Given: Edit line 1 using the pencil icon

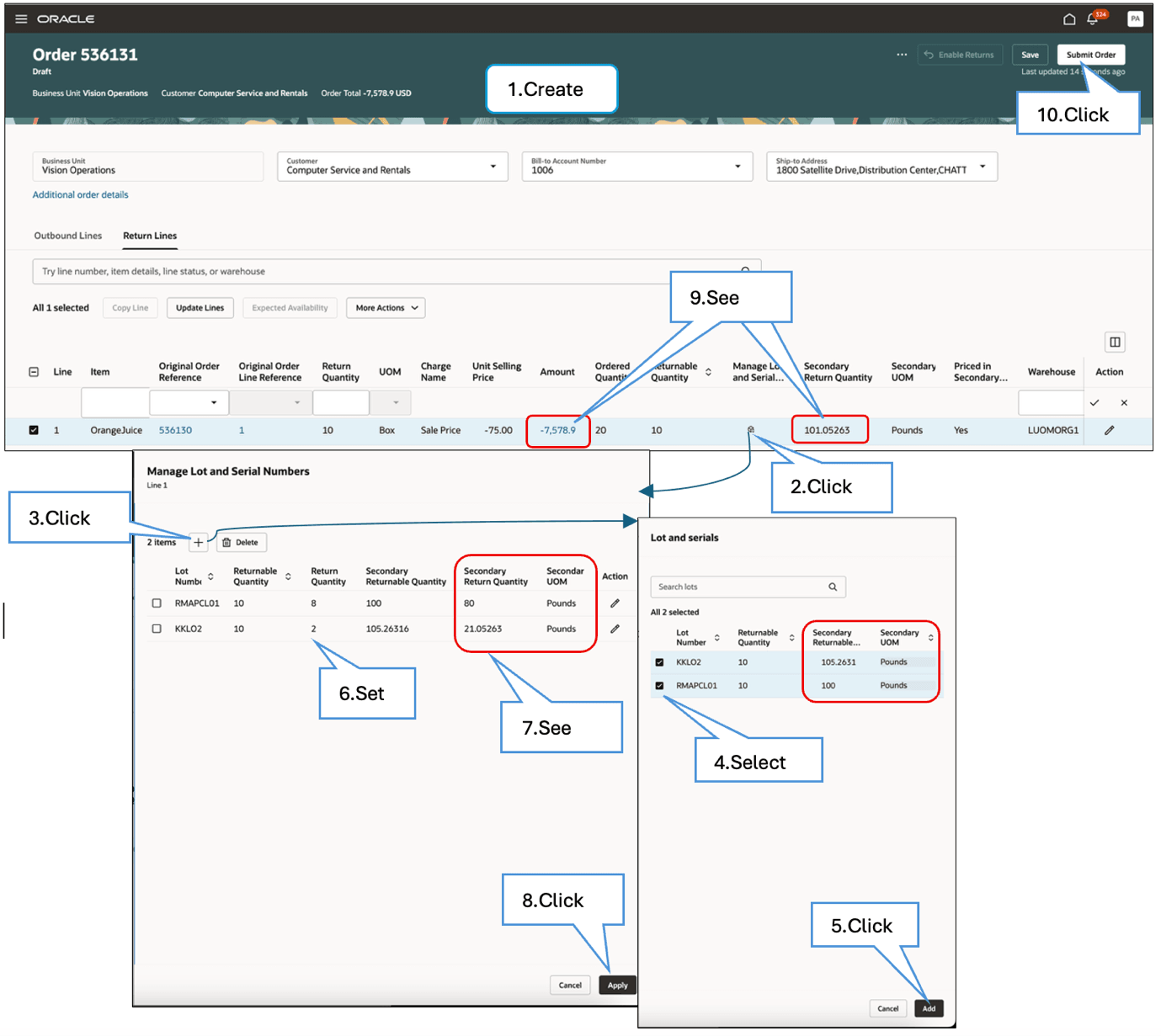Looking at the screenshot, I should tap(1109, 430).
